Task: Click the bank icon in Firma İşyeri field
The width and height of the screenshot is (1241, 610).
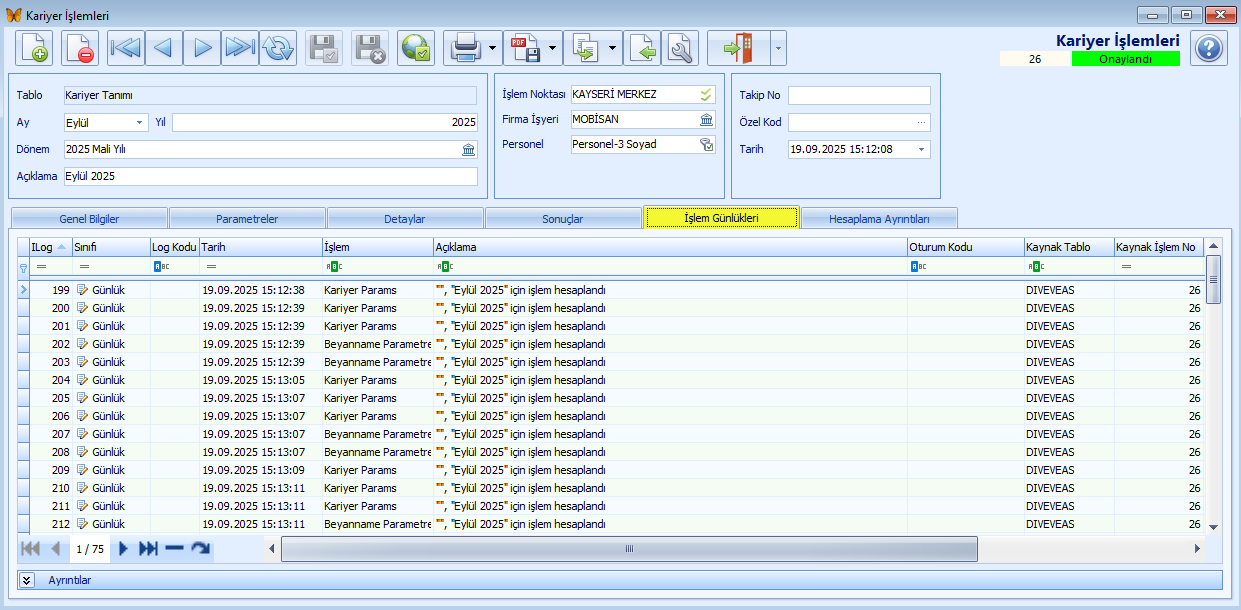Action: (706, 119)
